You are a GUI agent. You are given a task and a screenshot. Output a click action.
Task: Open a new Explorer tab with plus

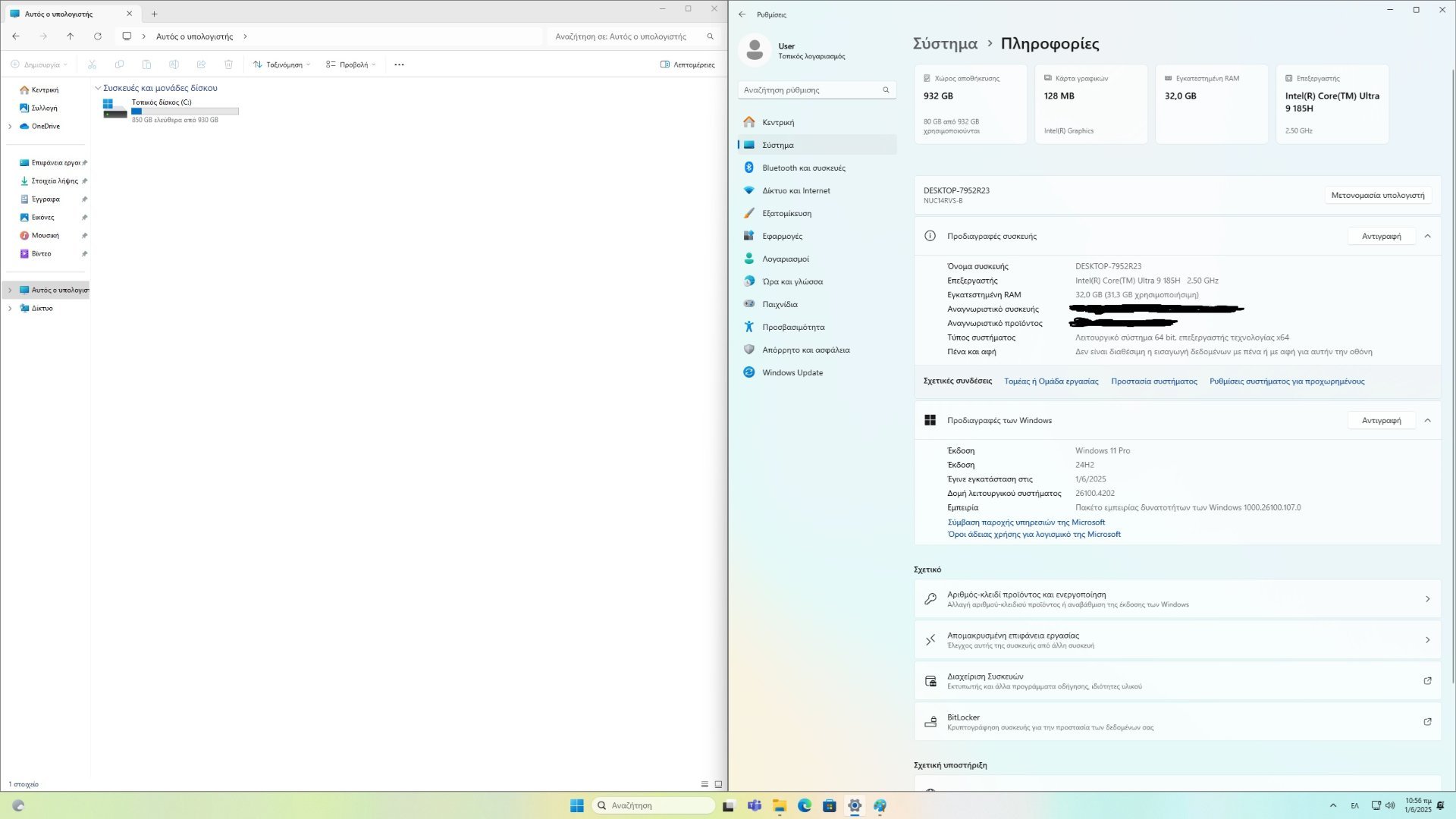tap(154, 14)
